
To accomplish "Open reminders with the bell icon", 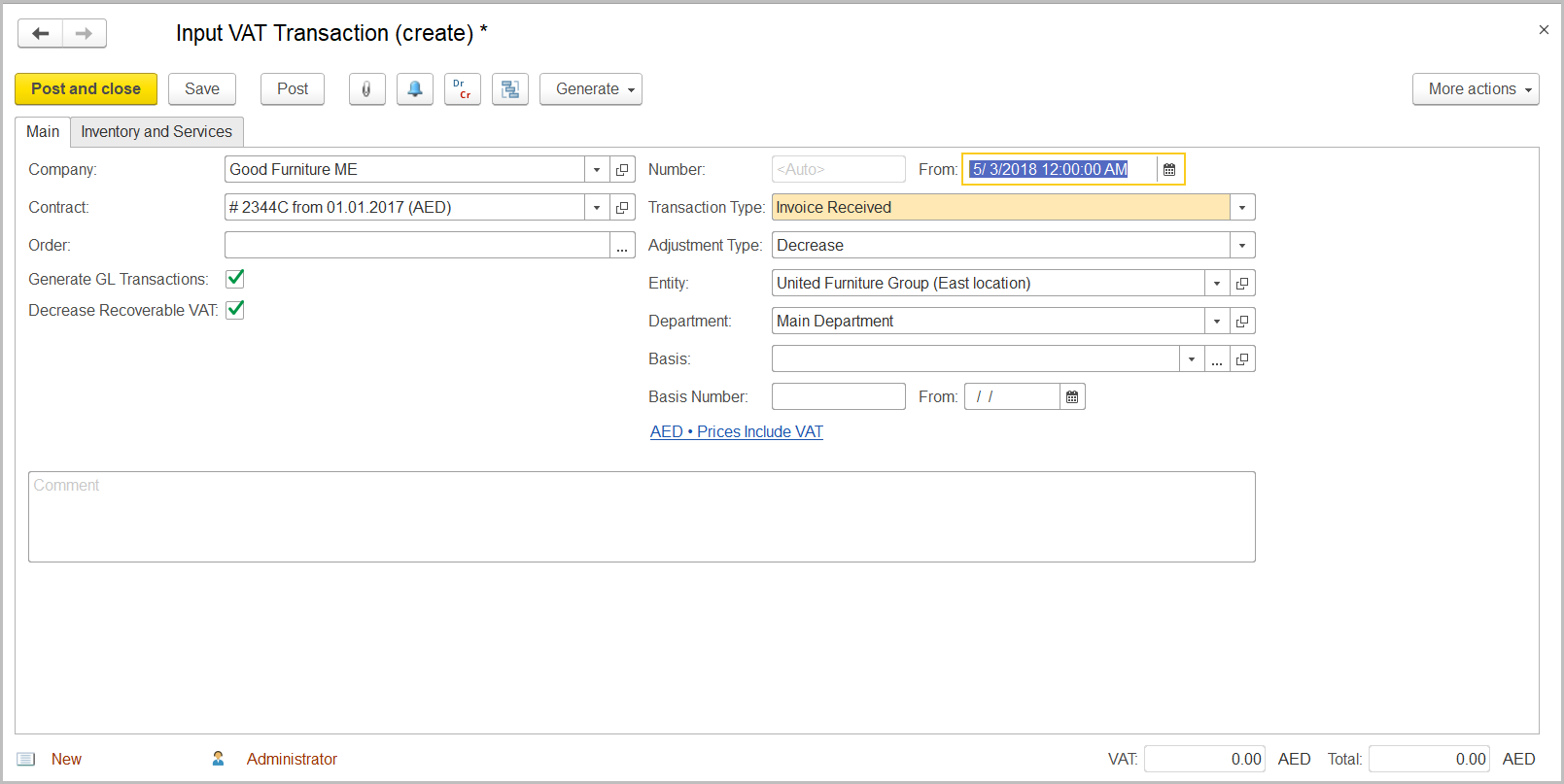I will pos(415,89).
